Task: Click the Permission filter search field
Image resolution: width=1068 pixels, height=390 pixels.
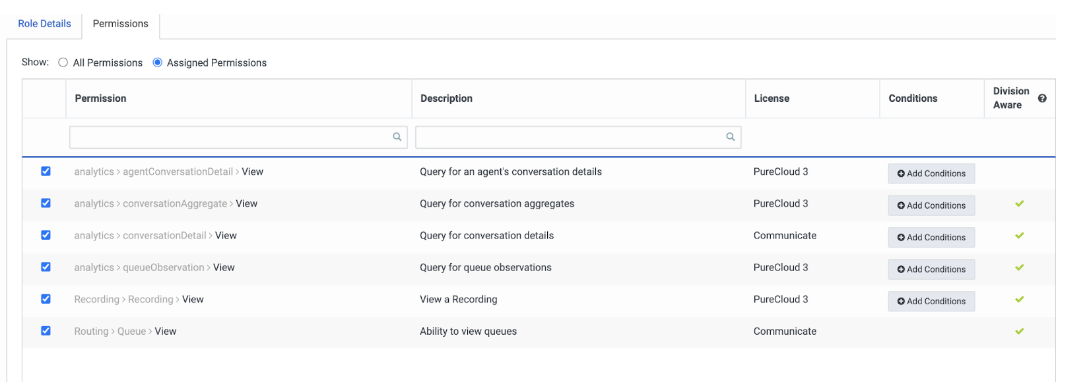Action: pos(238,137)
